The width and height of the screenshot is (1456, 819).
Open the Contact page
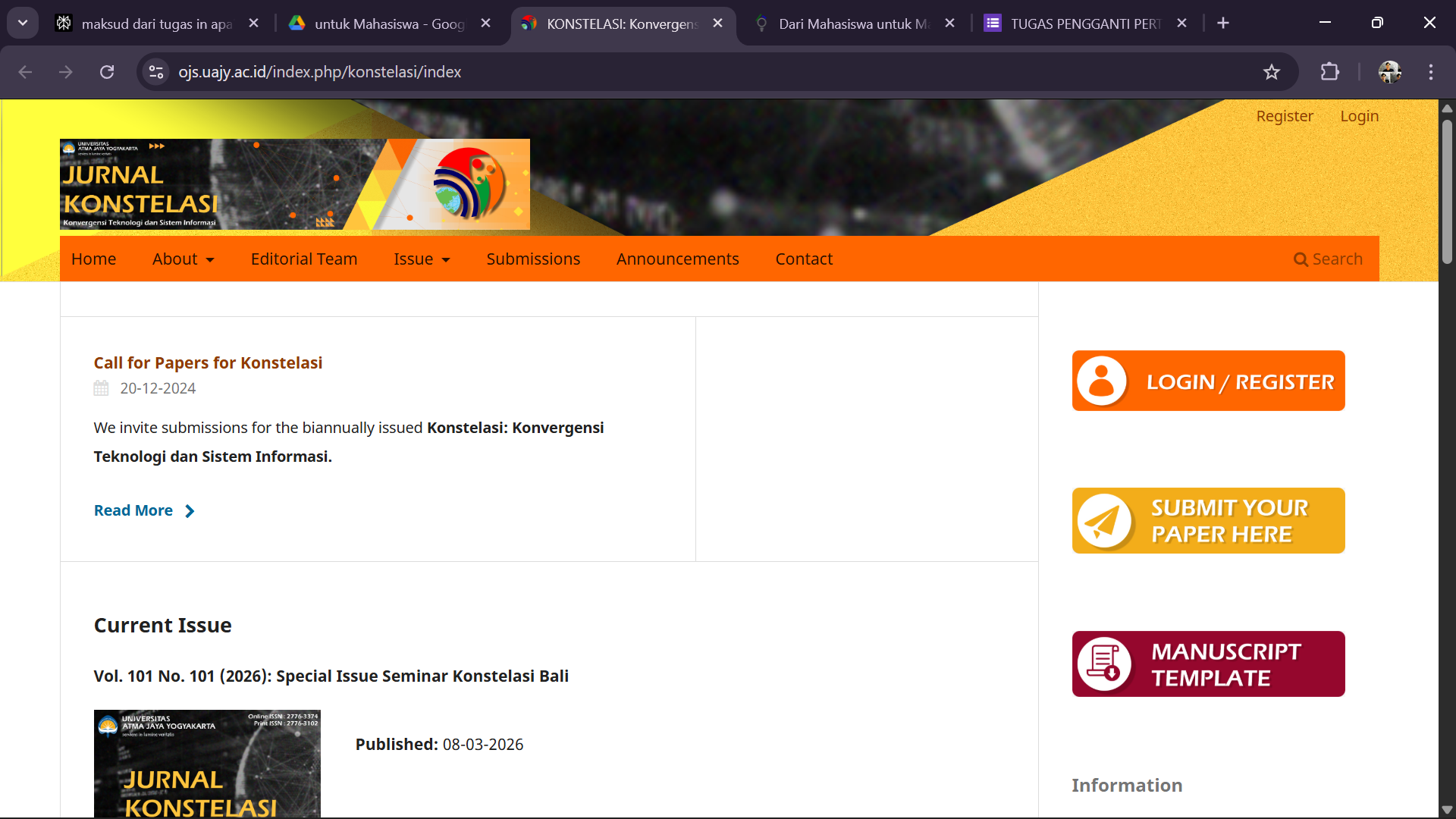[x=804, y=259]
